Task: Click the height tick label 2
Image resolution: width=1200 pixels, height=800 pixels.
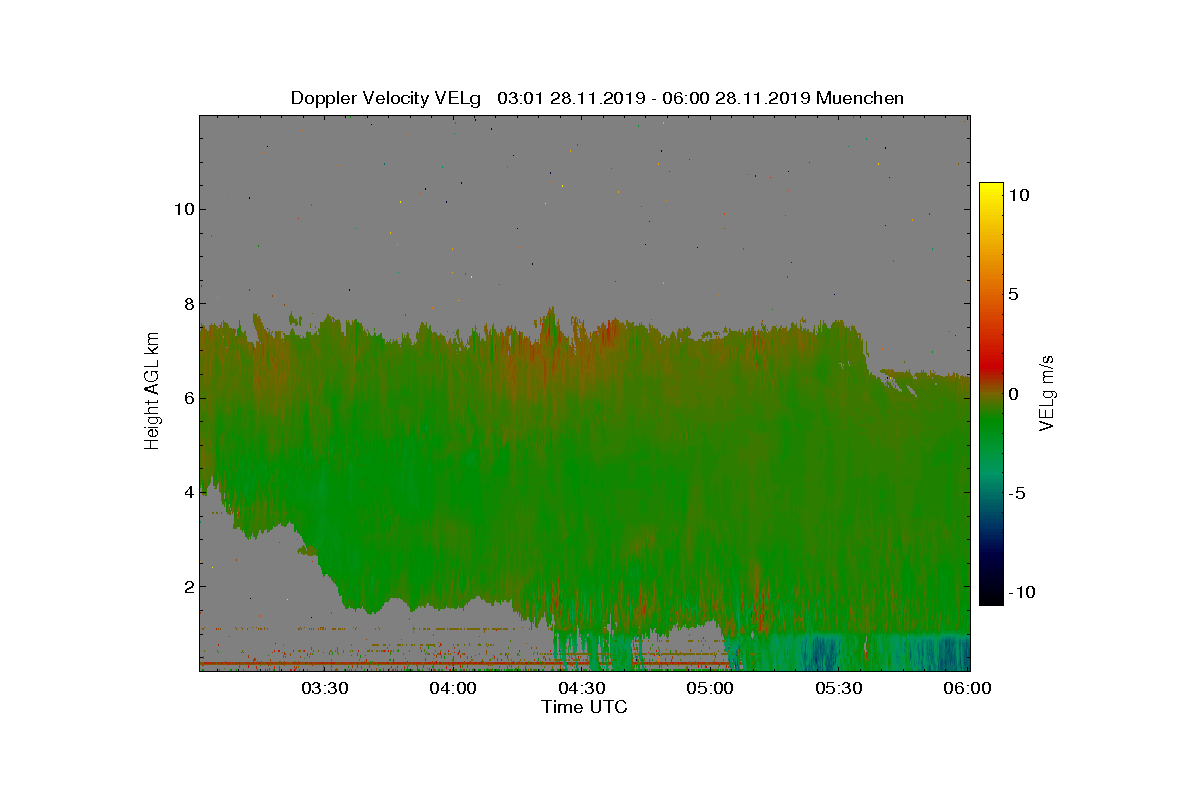Action: [187, 586]
